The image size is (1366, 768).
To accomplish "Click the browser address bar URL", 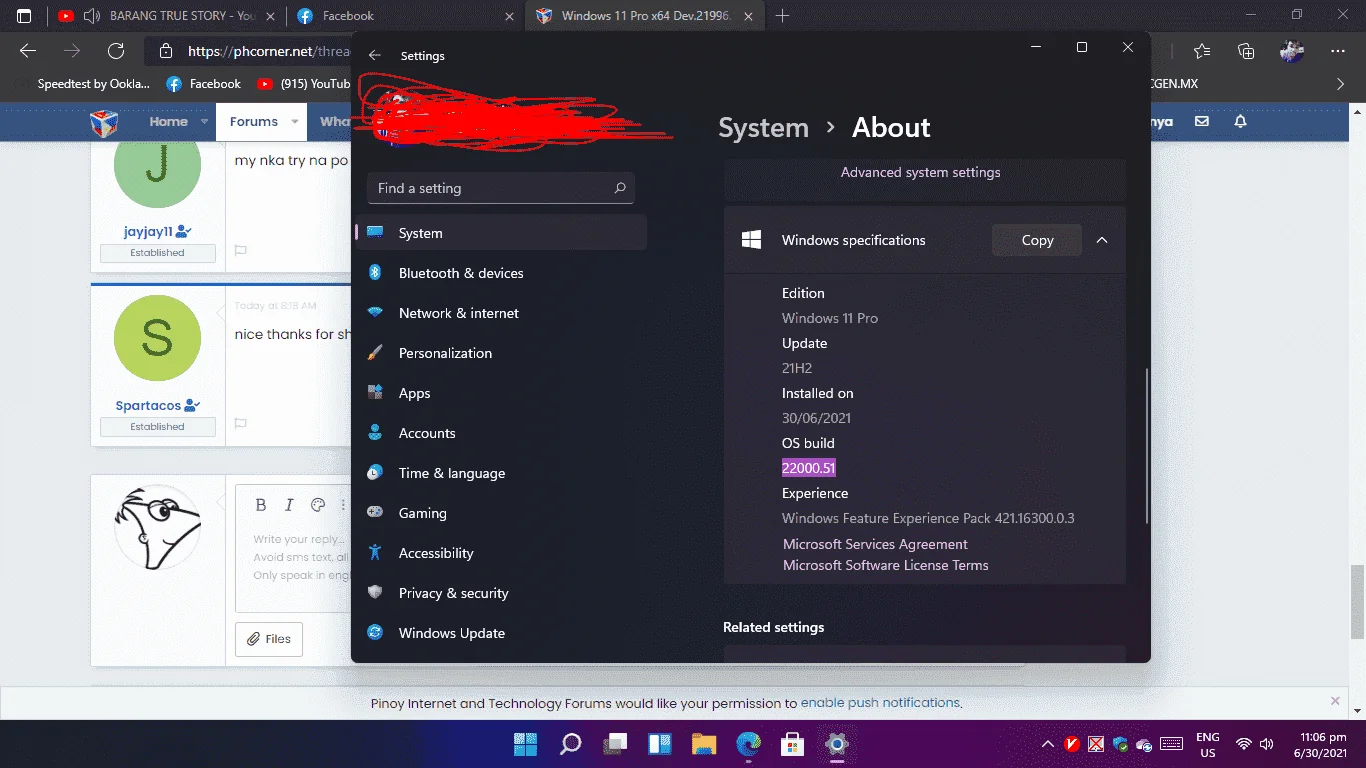I will 268,52.
